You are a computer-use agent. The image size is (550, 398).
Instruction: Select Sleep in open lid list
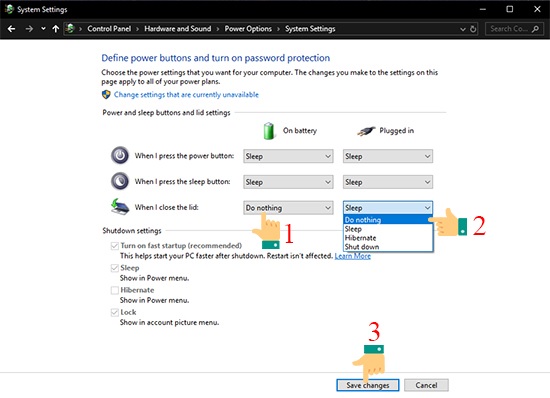(x=388, y=229)
